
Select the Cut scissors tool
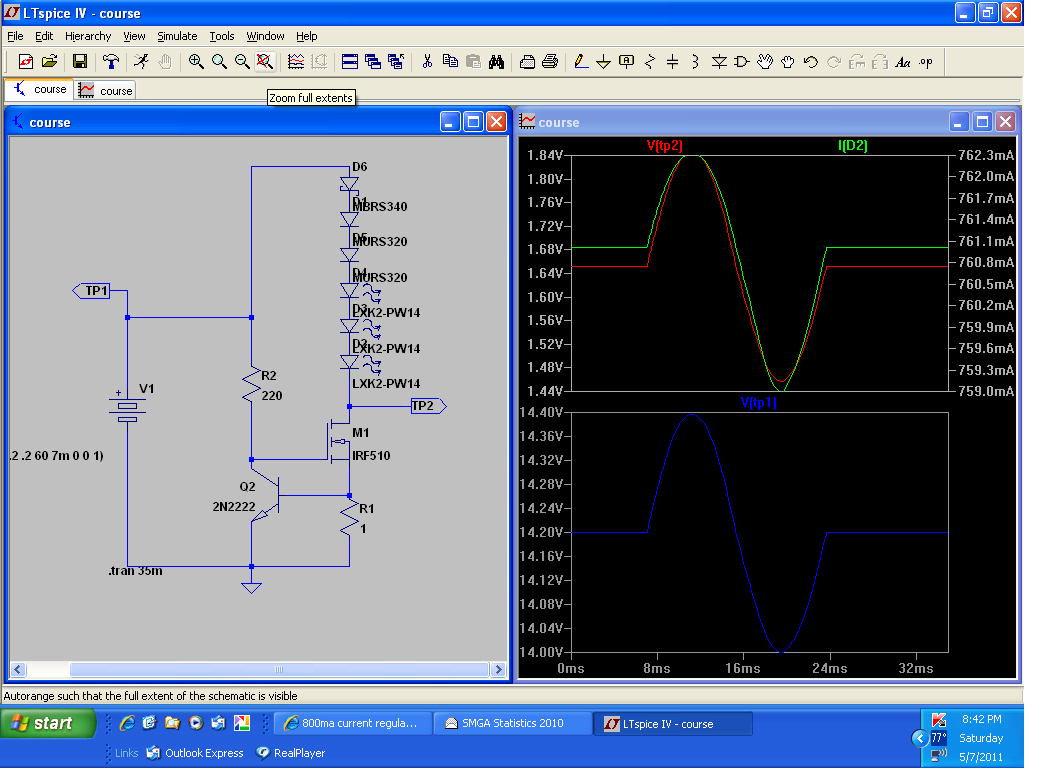pyautogui.click(x=427, y=62)
